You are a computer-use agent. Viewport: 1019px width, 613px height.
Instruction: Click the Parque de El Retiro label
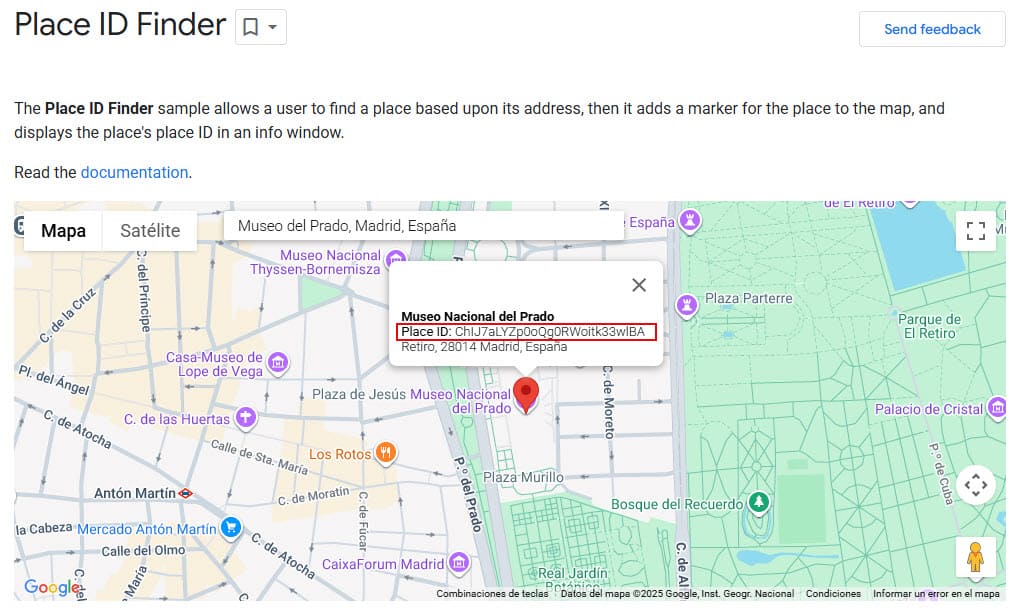pyautogui.click(x=929, y=326)
